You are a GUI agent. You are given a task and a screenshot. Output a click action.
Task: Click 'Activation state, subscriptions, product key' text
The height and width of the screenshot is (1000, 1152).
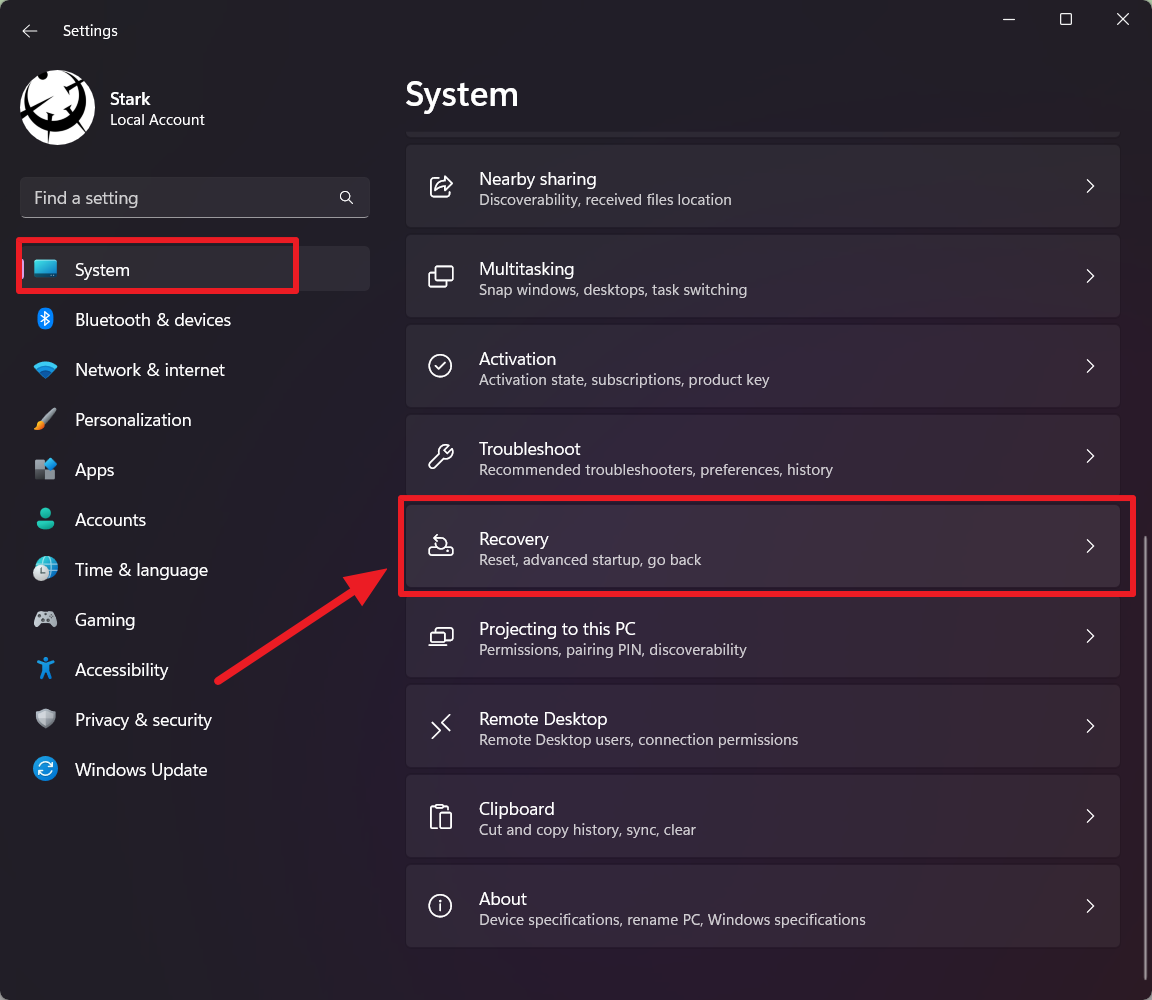(624, 380)
